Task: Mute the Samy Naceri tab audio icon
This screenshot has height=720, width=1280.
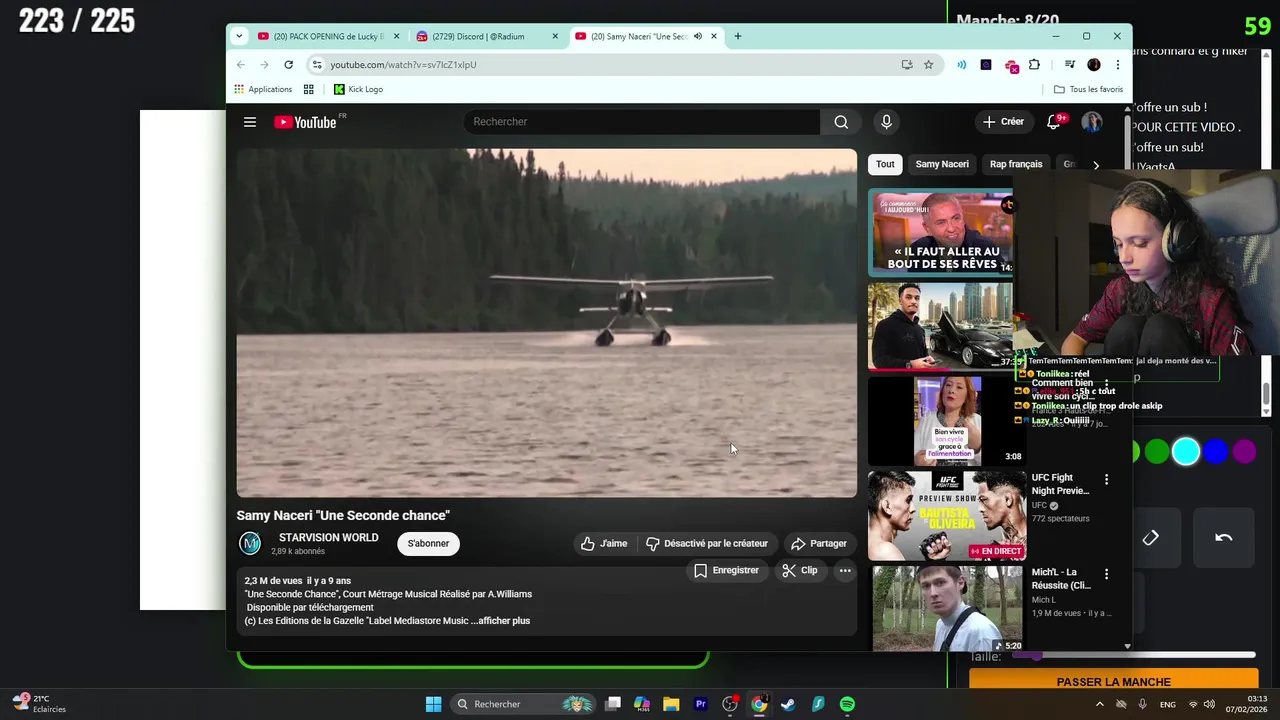Action: click(698, 36)
